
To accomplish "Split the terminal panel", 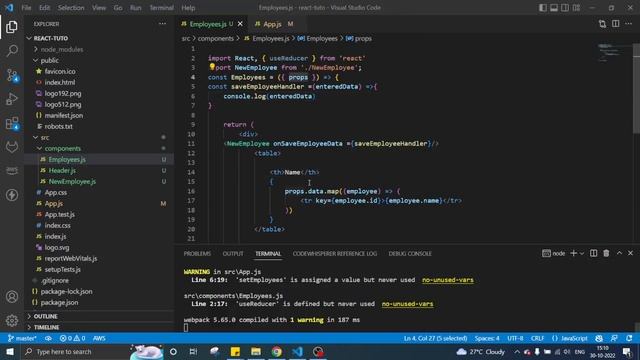I will coord(593,253).
